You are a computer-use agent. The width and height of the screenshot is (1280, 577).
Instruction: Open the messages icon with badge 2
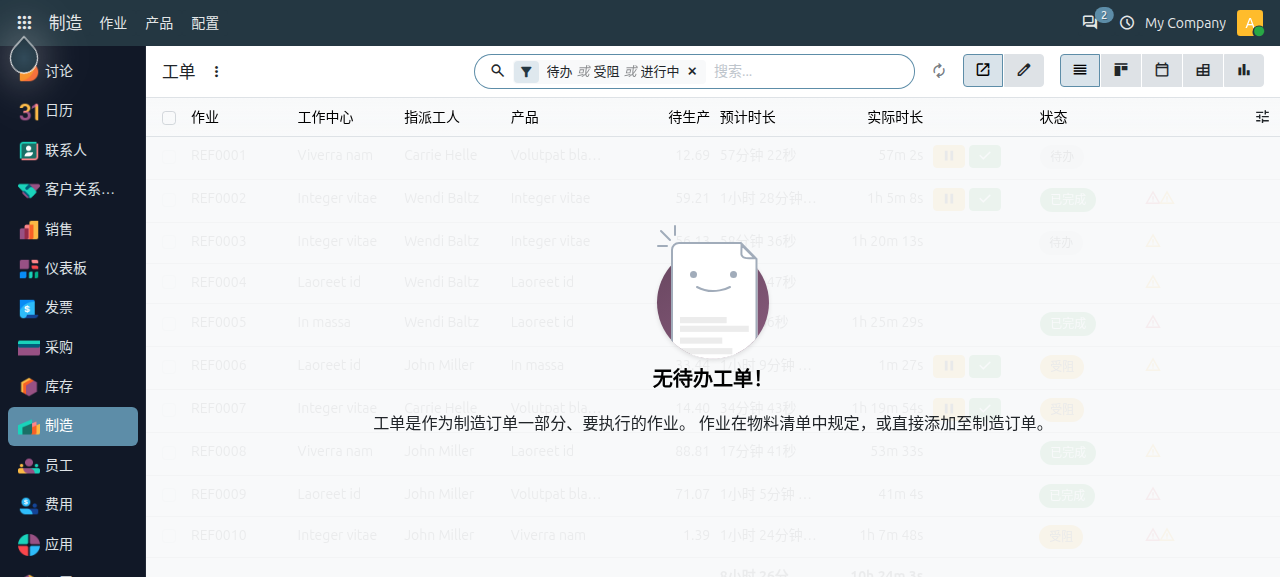pos(1090,22)
